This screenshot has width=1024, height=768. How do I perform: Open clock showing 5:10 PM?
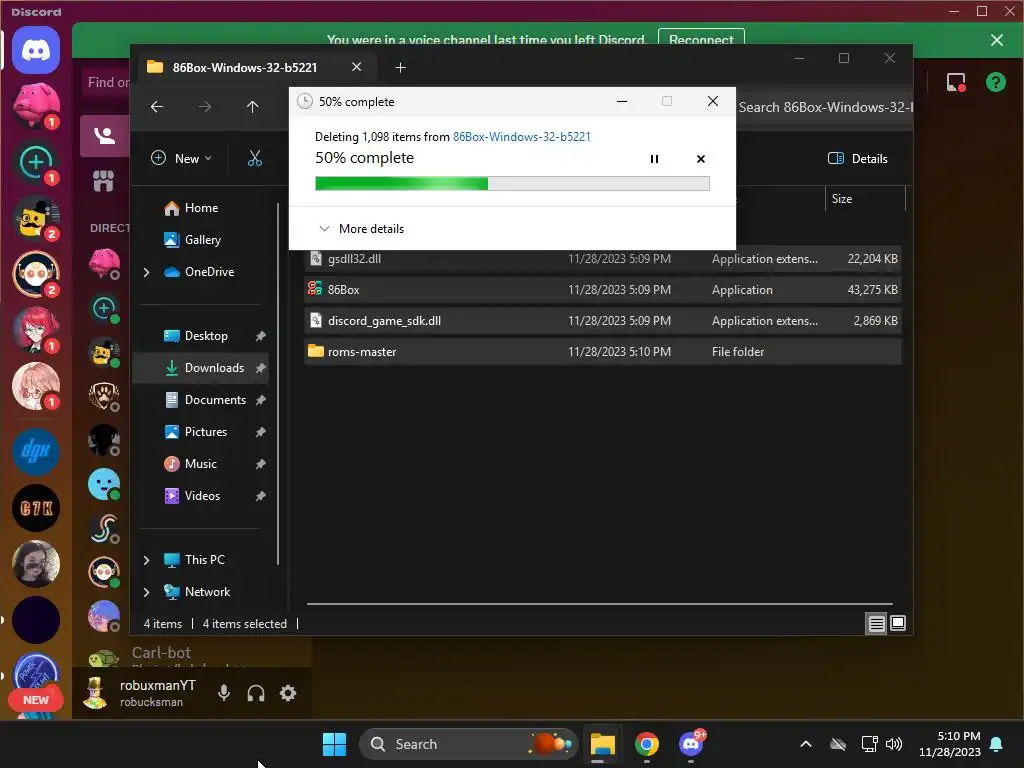950,744
